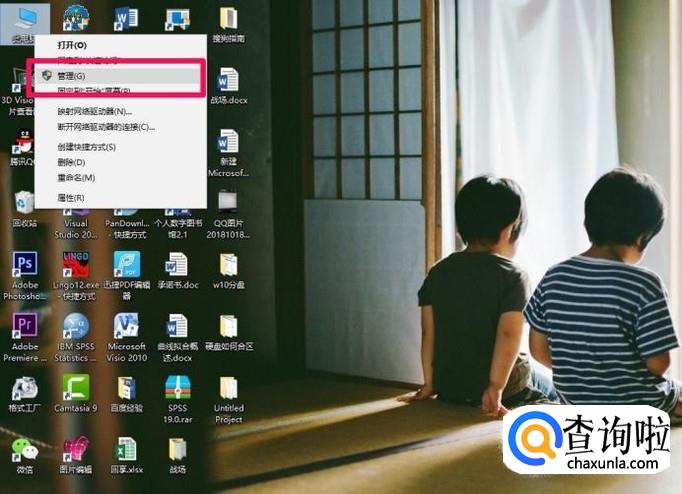Viewport: 682px width, 494px height.
Task: Open SPSS 19.0.rar archive
Action: coord(177,388)
